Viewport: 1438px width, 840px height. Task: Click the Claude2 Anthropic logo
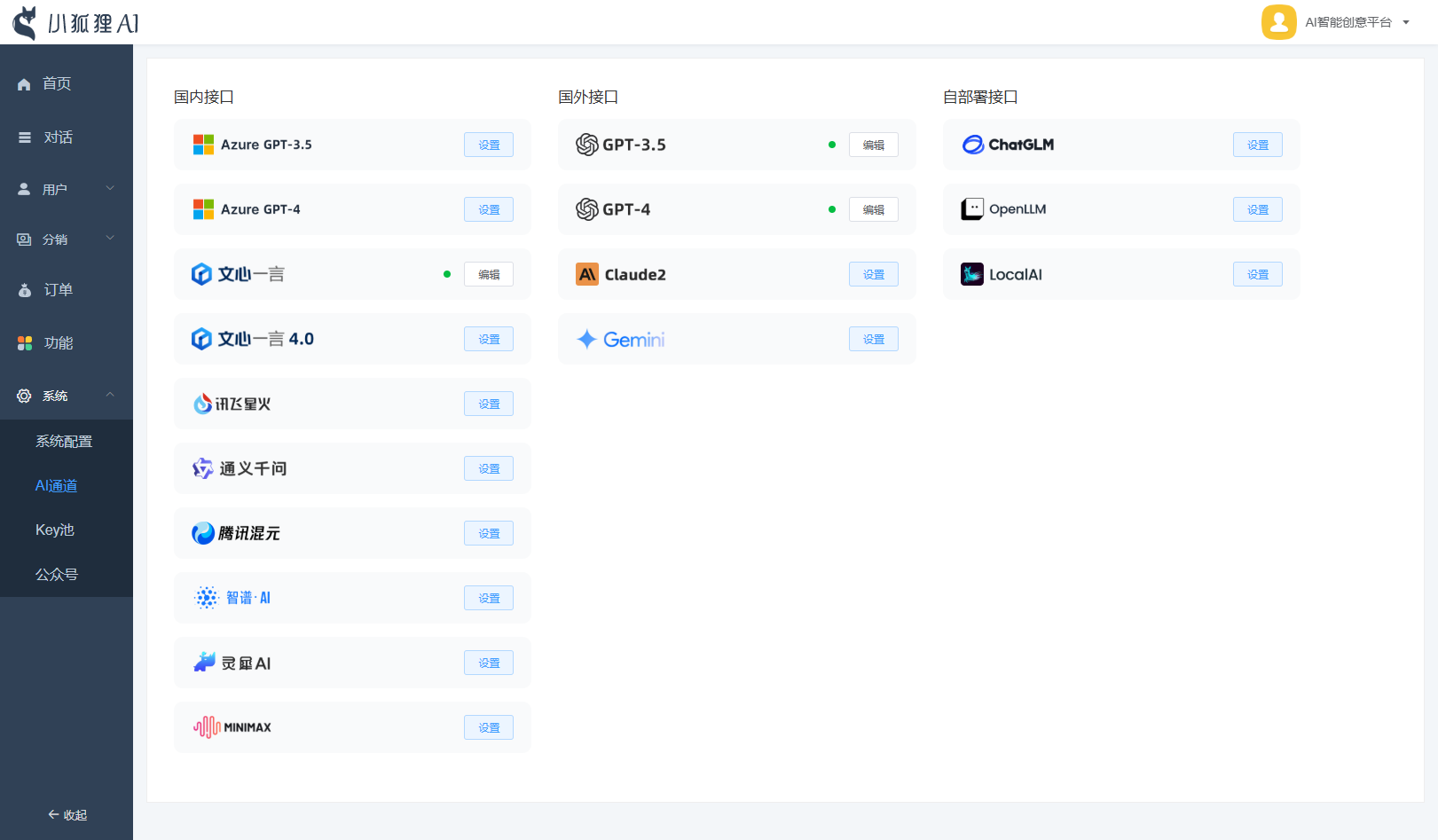(x=587, y=274)
